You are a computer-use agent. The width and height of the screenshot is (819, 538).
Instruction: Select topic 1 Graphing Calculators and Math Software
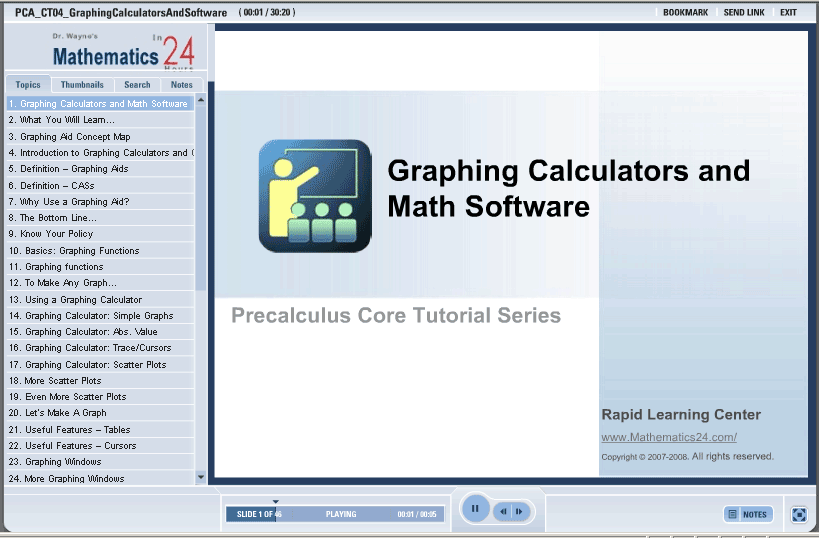(100, 103)
